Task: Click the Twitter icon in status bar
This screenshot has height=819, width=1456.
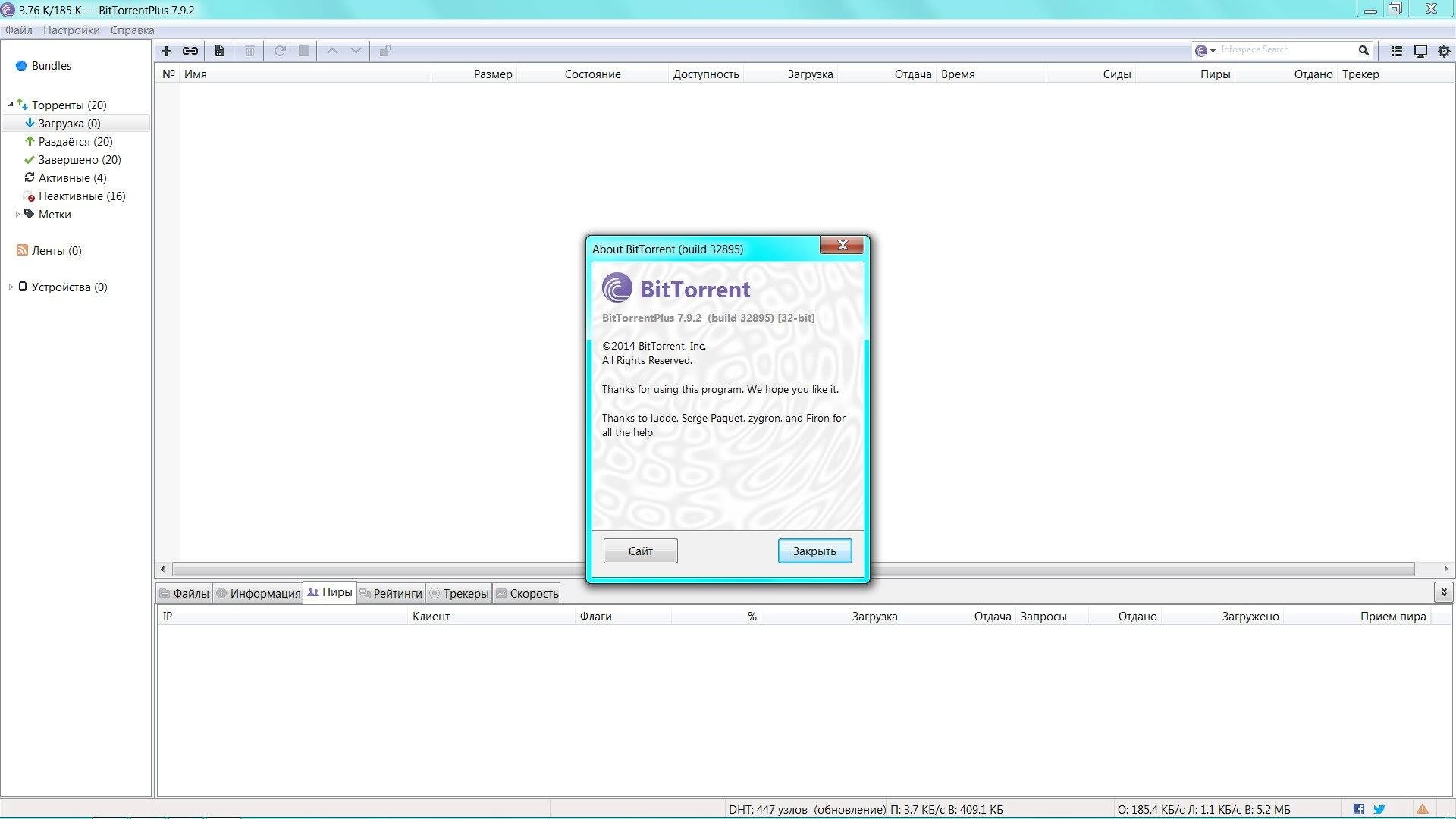Action: tap(1379, 809)
